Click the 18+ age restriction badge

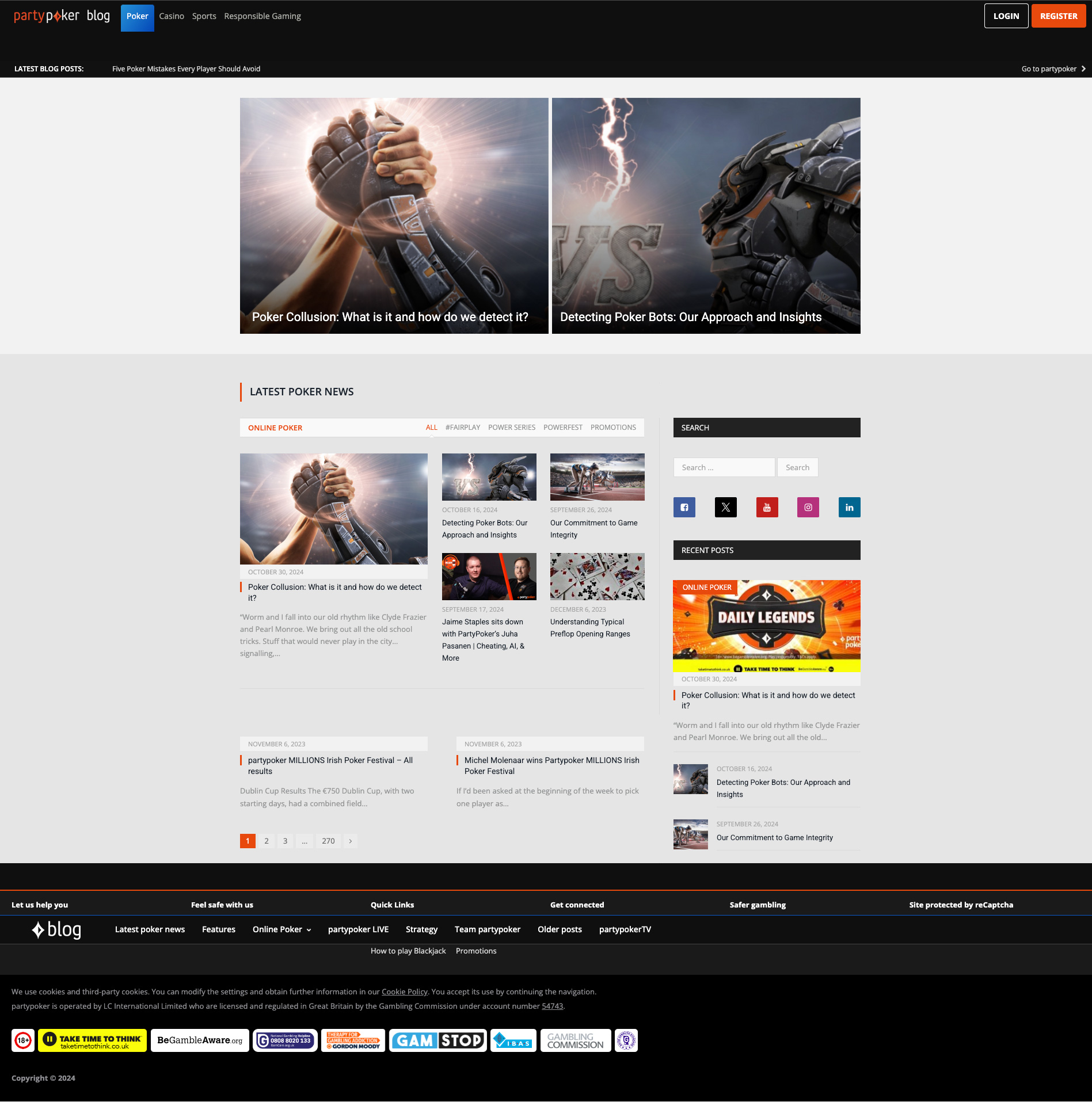[x=23, y=1040]
